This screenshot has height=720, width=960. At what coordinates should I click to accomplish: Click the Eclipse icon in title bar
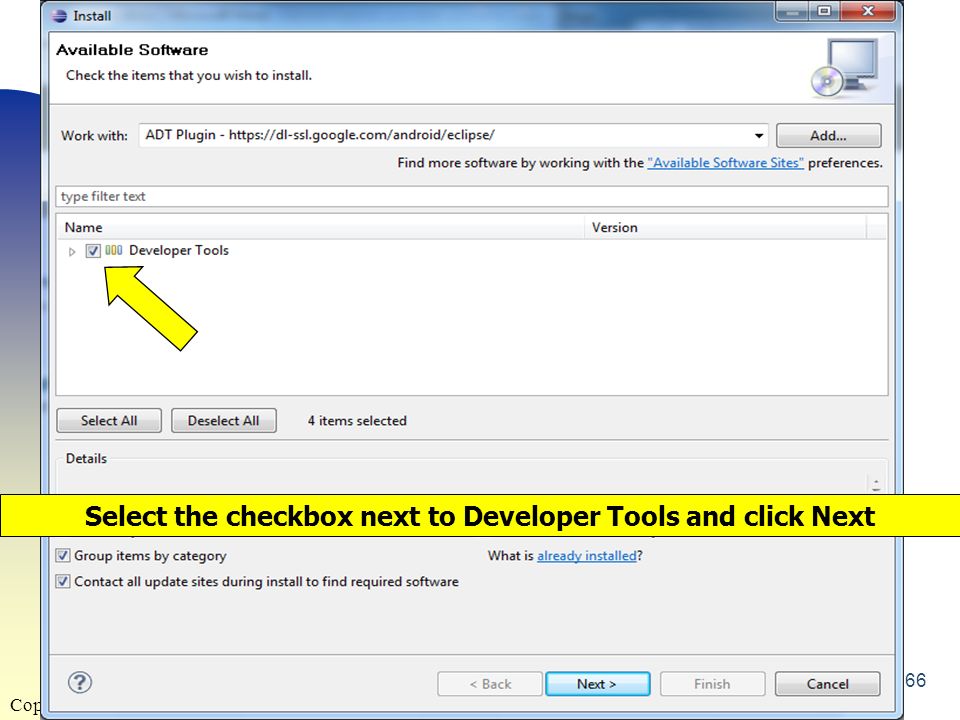tap(59, 16)
